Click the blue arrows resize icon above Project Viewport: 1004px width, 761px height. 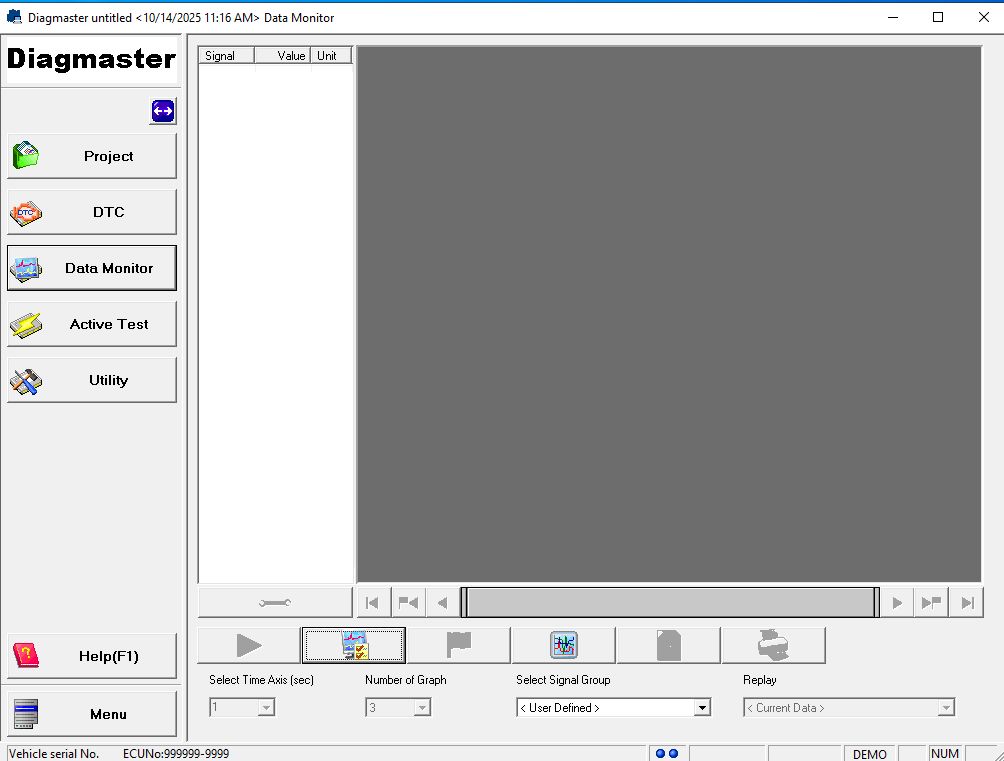[x=162, y=111]
